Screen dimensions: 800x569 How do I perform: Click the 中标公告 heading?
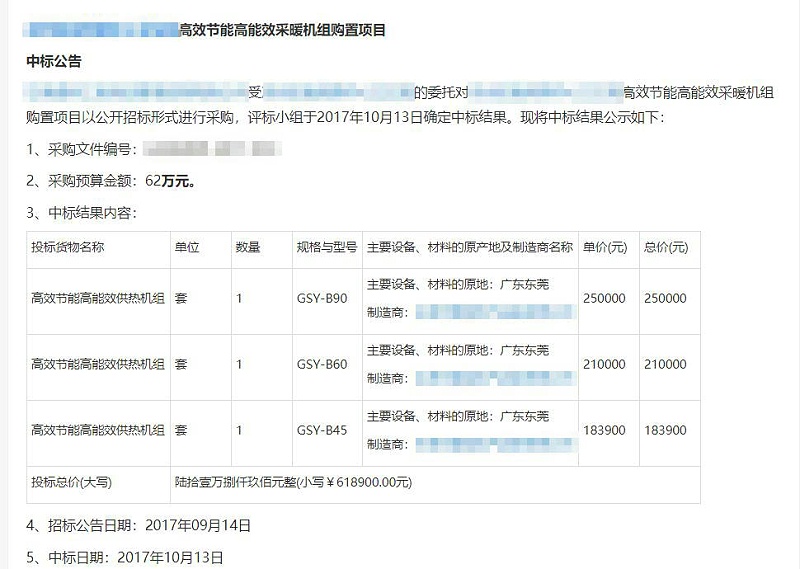pyautogui.click(x=54, y=62)
